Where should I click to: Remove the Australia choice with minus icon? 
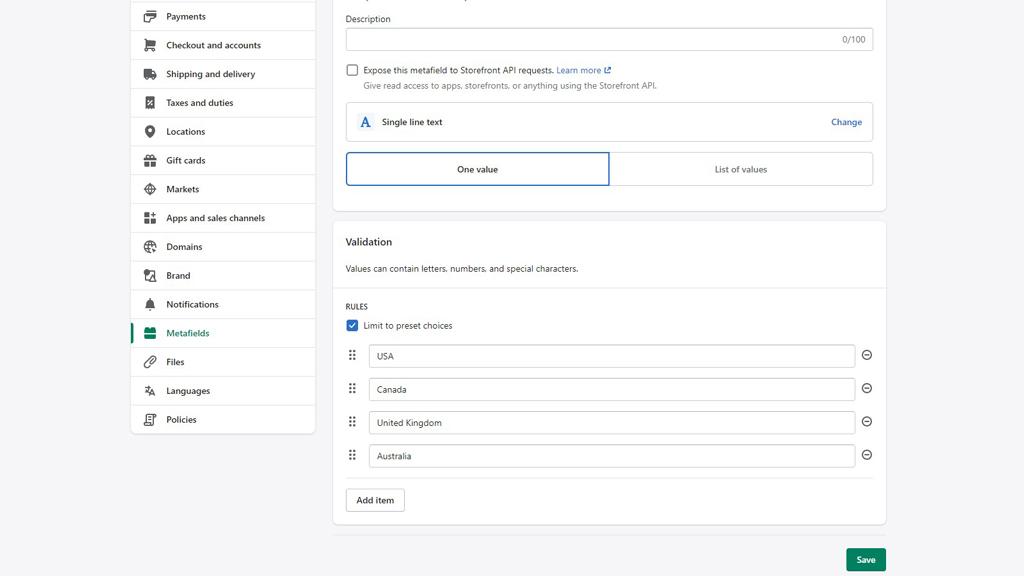pos(867,455)
